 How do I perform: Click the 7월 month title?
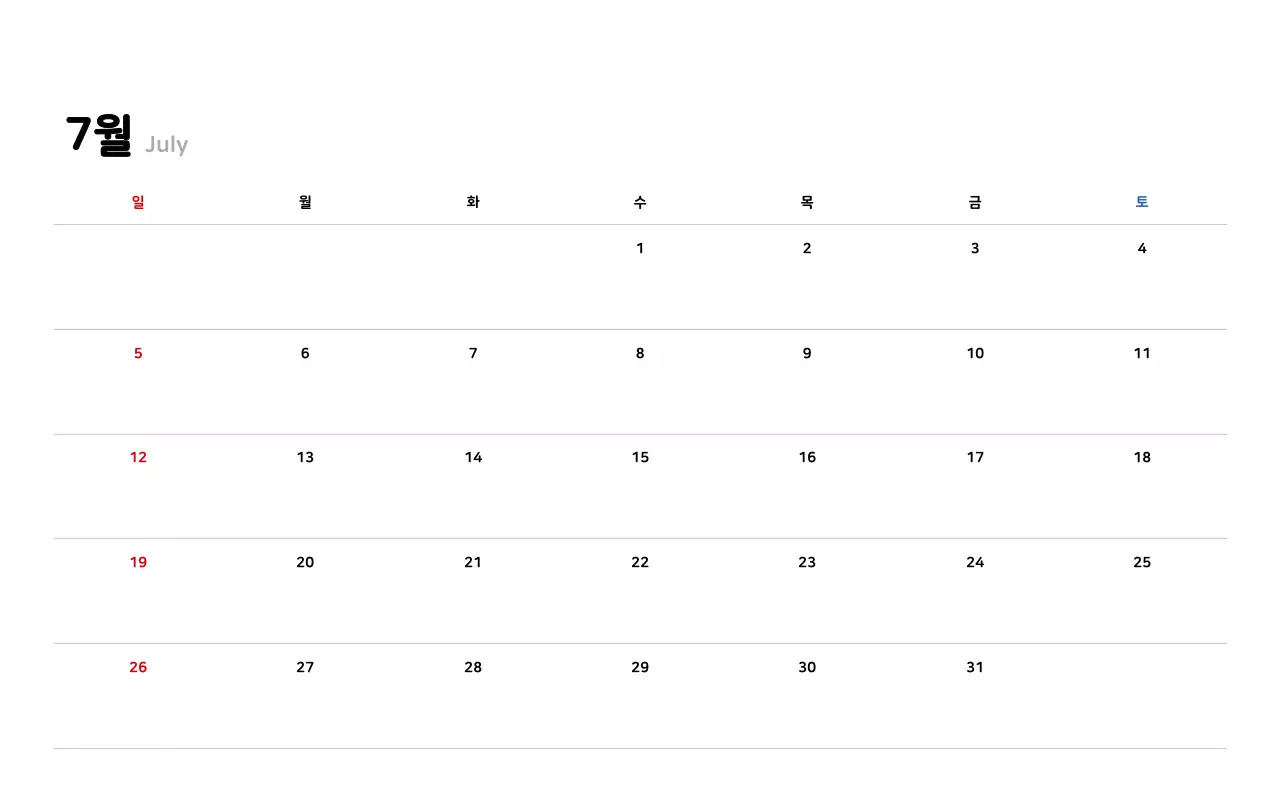(98, 135)
